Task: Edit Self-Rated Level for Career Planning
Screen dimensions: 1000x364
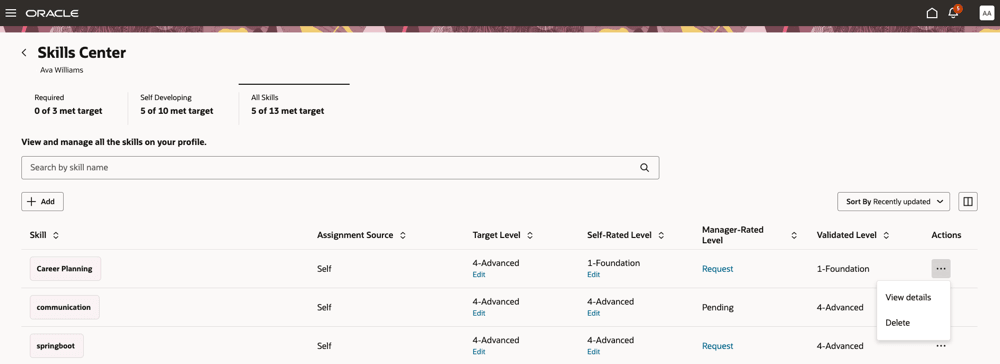Action: 594,275
